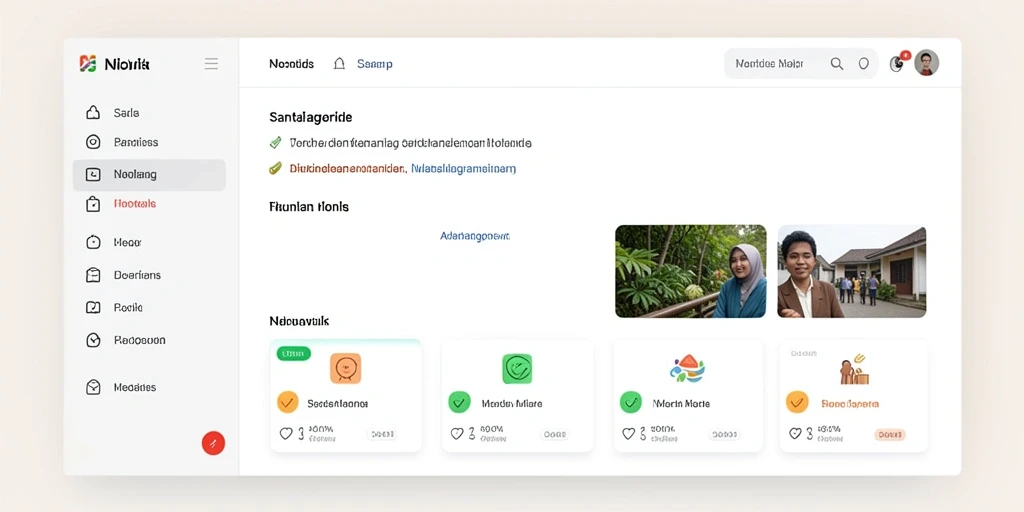Toggle green check circle beside Nlorin Morte
Viewport: 1024px width, 512px height.
[x=631, y=402]
